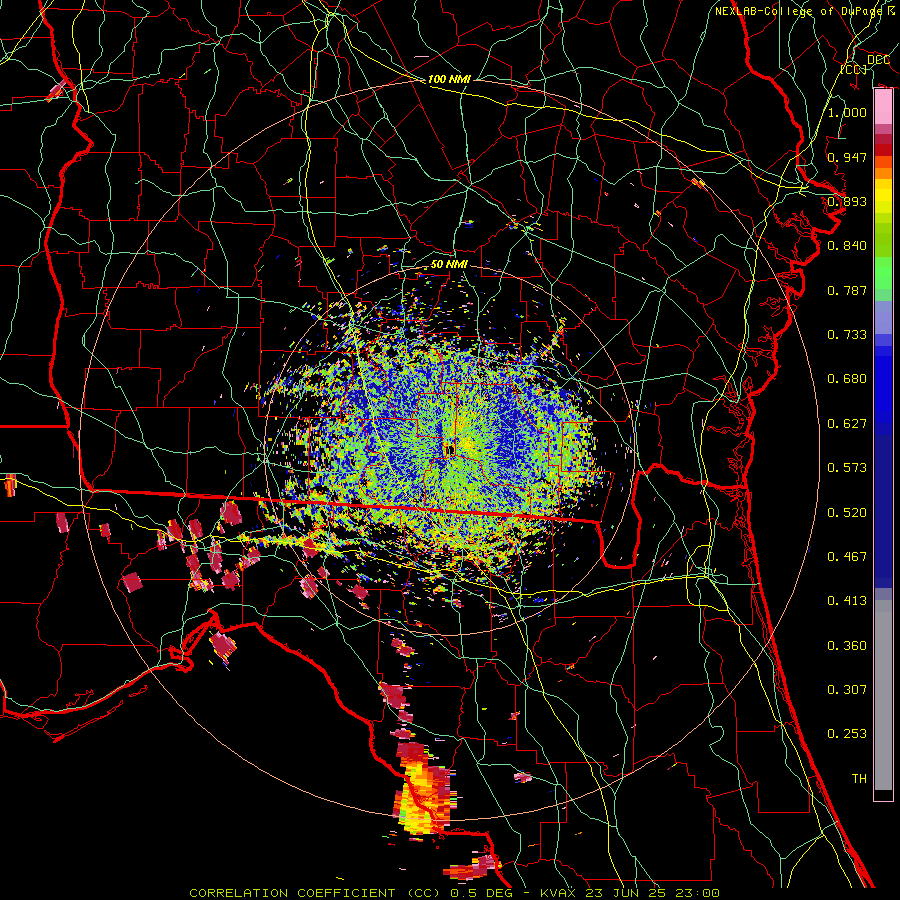This screenshot has height=900, width=900.
Task: Click the 50 NMI range ring label
Action: [x=449, y=265]
